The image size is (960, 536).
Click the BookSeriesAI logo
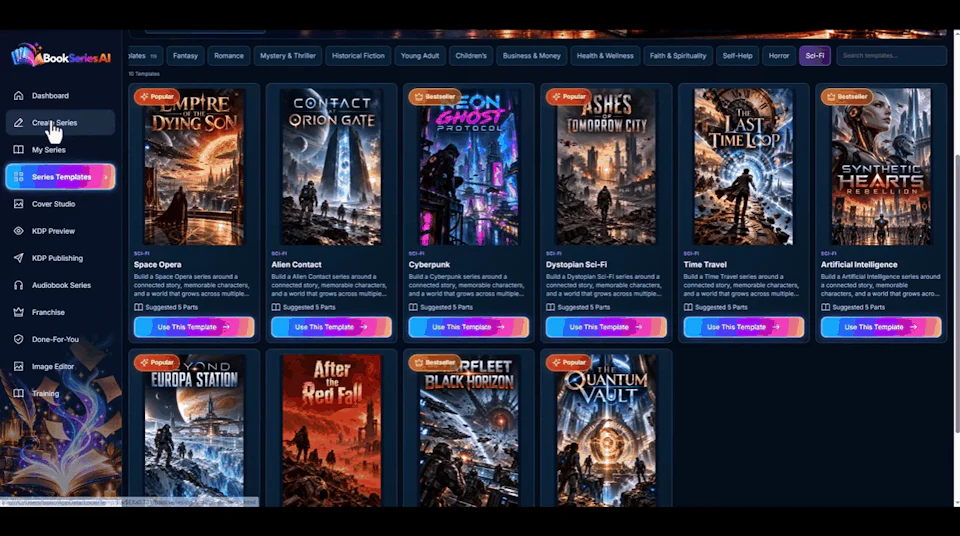coord(61,56)
